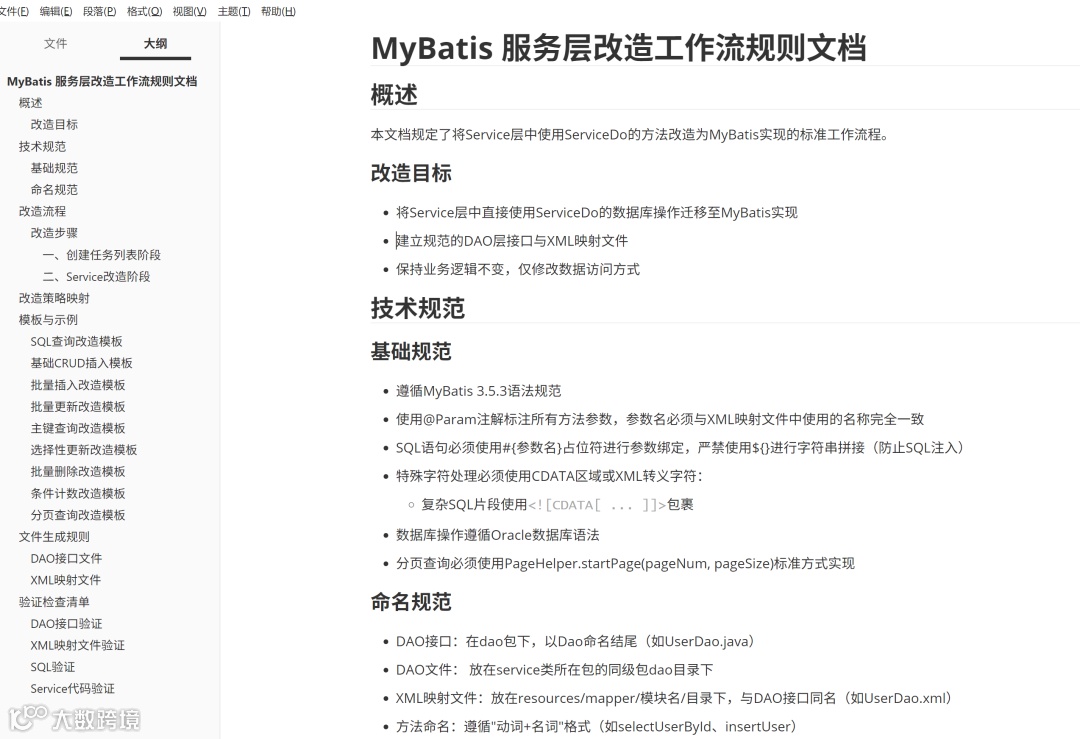Open 基础CRUD插入模板 outline entry
Viewport: 1080px width, 739px height.
81,363
